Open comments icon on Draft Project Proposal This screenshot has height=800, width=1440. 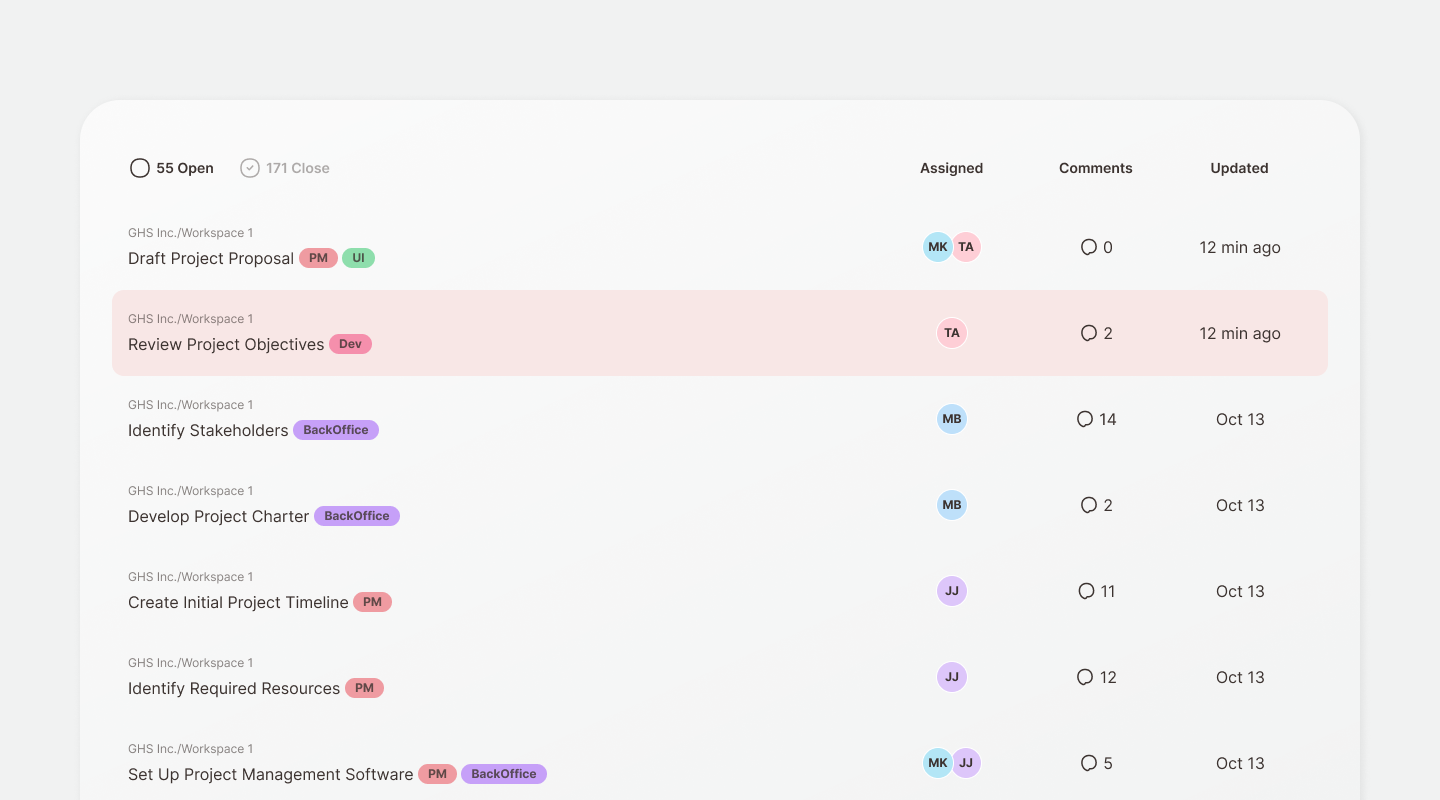[1089, 247]
